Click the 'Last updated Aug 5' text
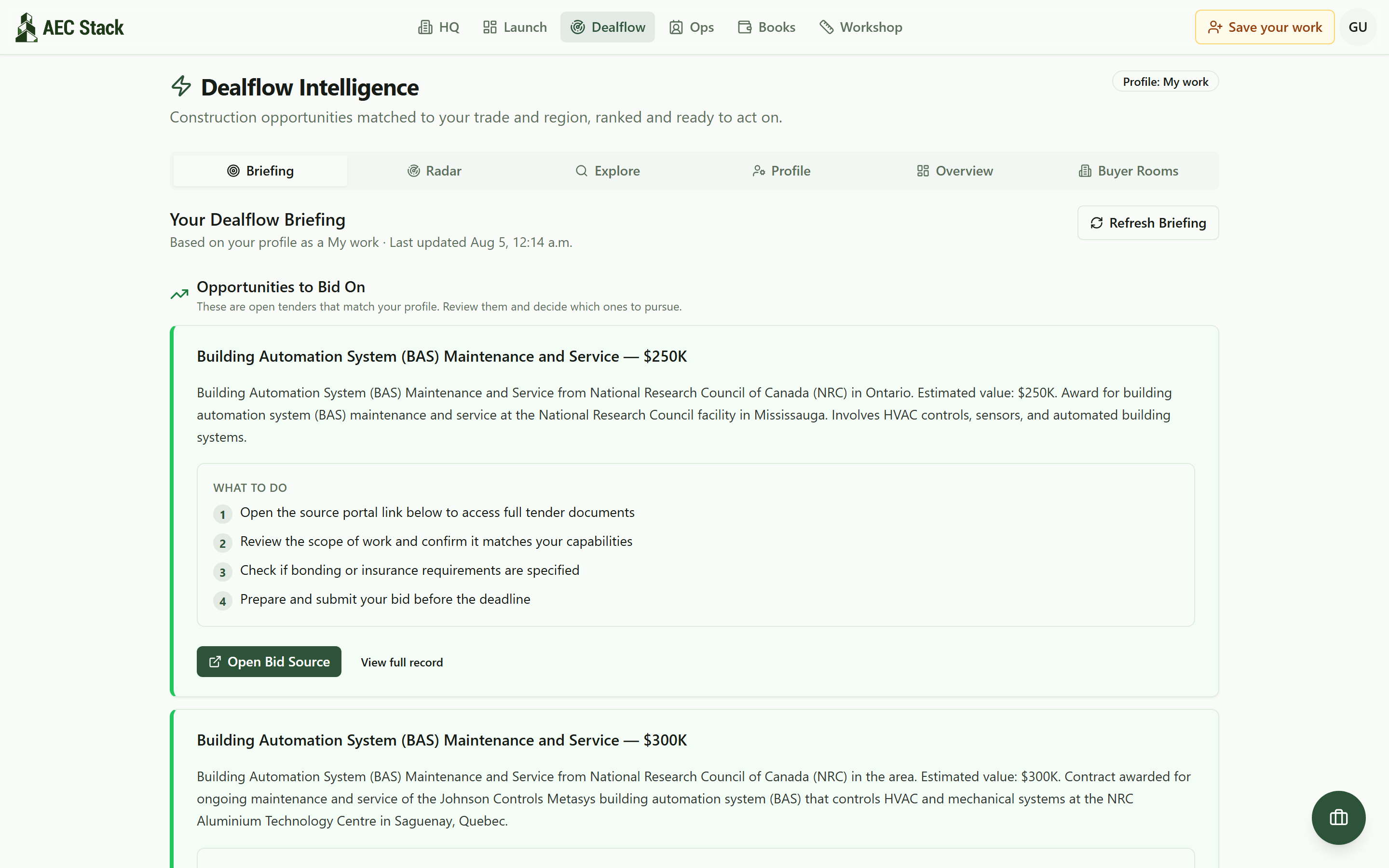This screenshot has height=868, width=1389. point(480,242)
